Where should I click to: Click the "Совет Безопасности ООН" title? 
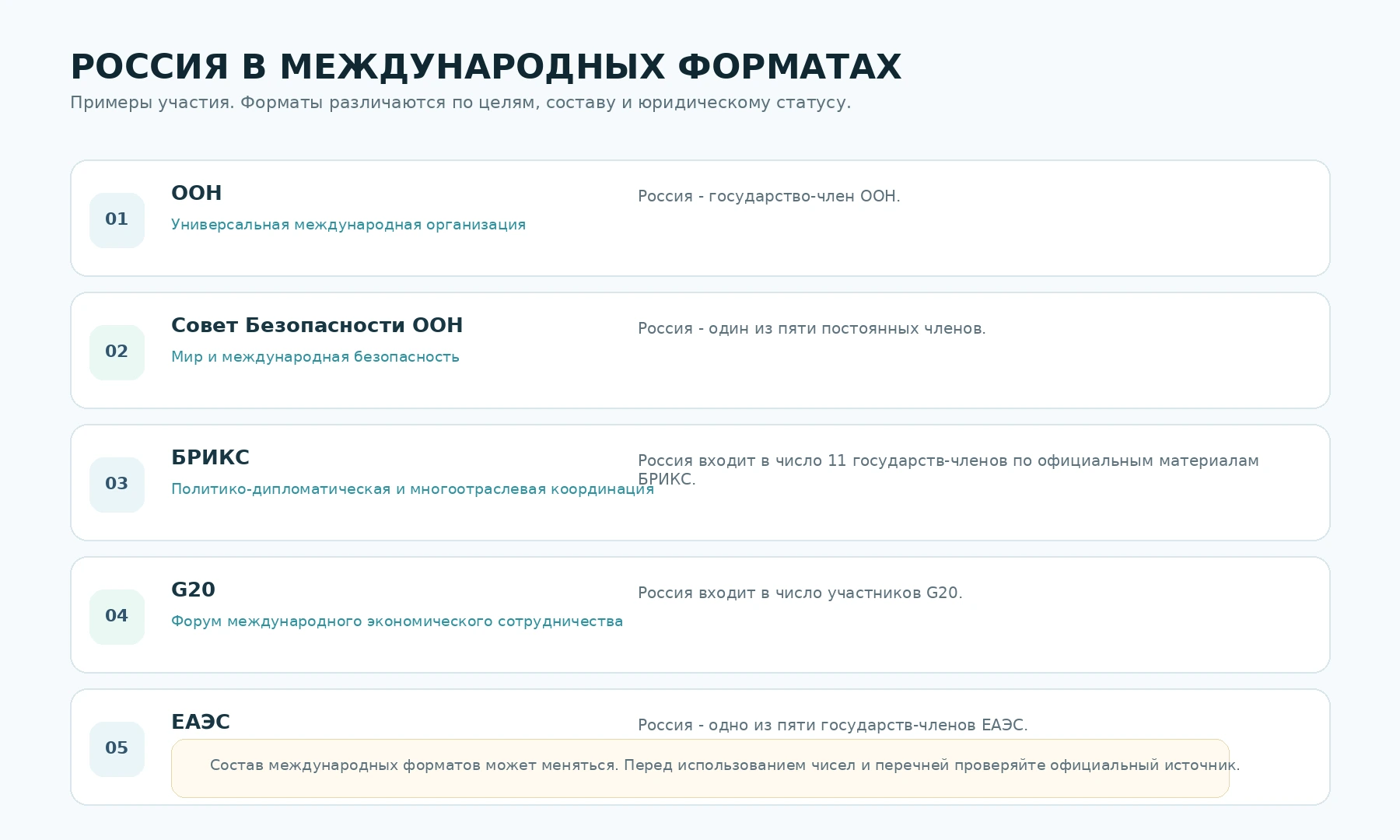317,325
